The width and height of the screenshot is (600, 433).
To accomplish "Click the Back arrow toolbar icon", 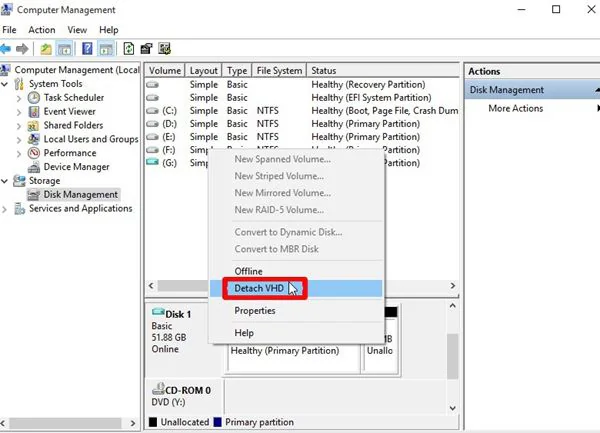I will click(x=5, y=49).
